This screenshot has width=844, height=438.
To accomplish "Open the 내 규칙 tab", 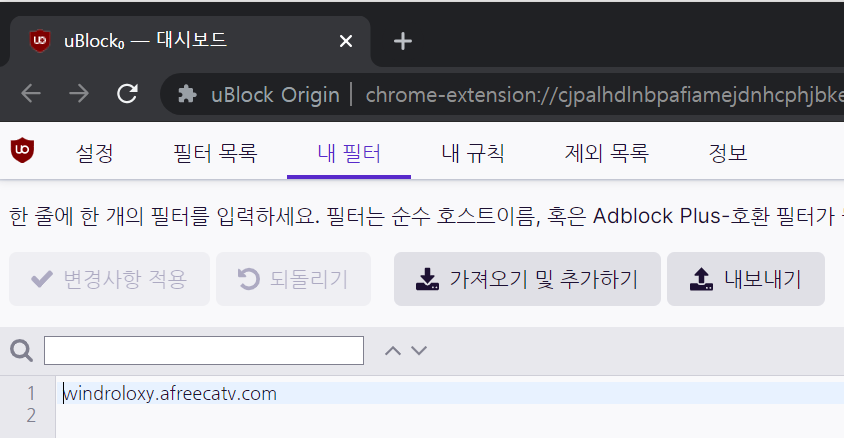I will (x=473, y=153).
